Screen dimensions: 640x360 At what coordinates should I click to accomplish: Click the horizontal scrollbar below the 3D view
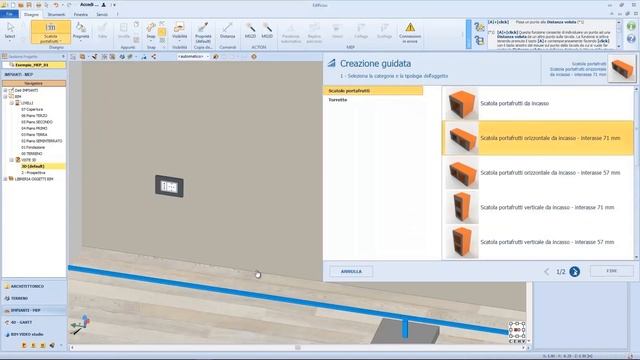click(298, 347)
